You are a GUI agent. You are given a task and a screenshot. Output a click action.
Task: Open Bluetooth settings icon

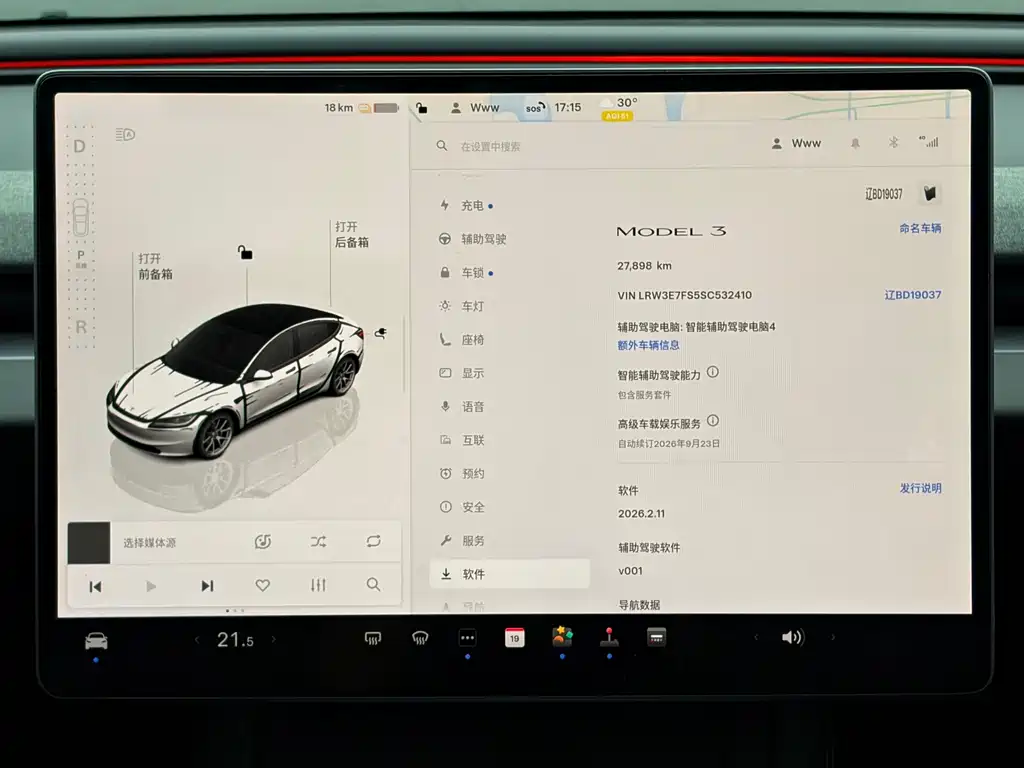click(x=893, y=142)
